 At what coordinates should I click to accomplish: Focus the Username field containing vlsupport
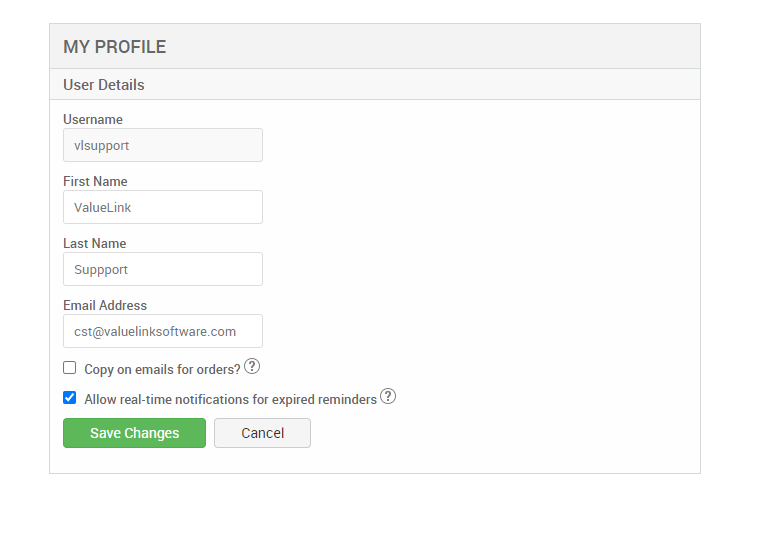(x=163, y=145)
